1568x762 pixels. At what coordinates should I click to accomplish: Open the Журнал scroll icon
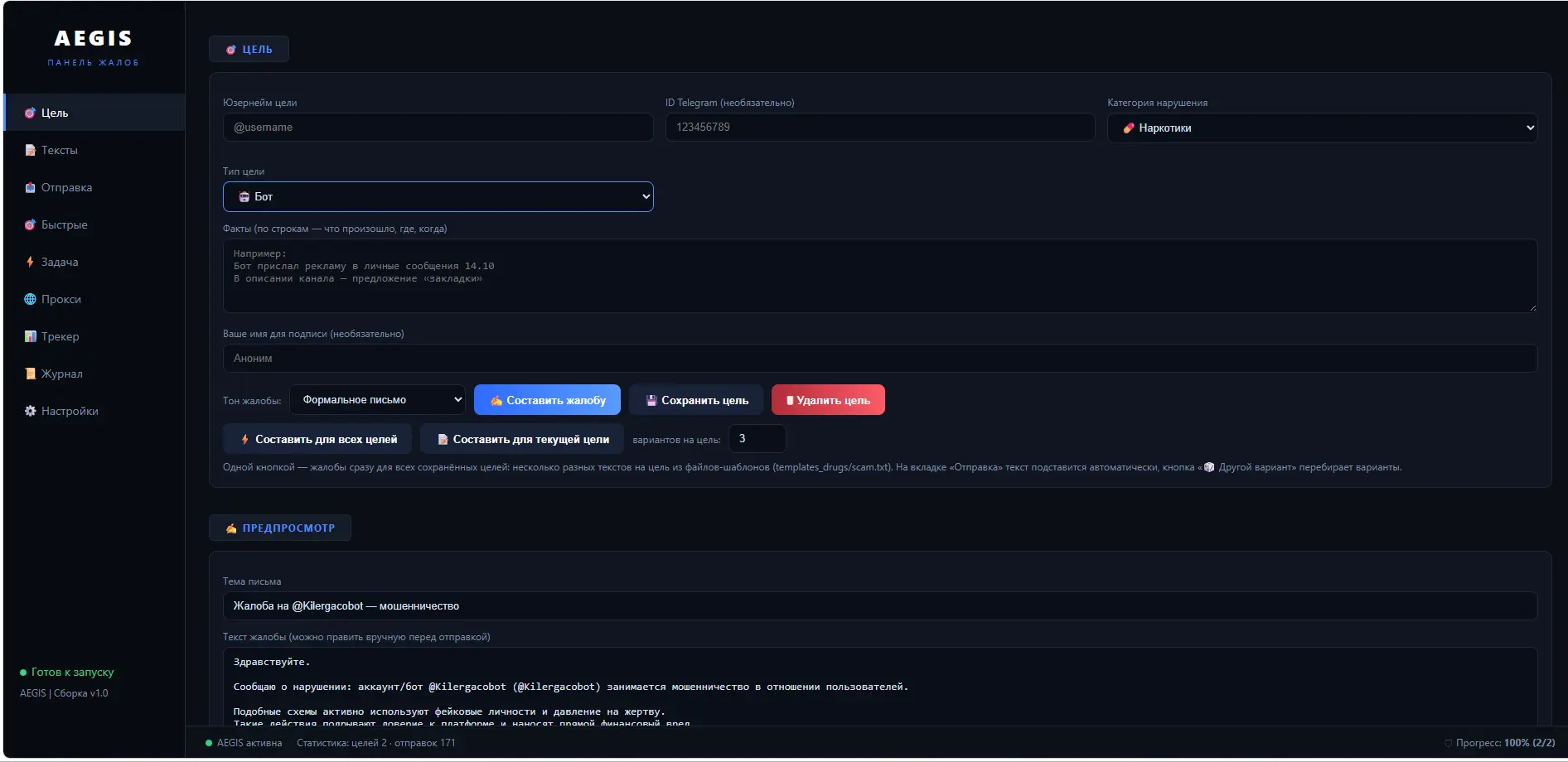tap(30, 374)
